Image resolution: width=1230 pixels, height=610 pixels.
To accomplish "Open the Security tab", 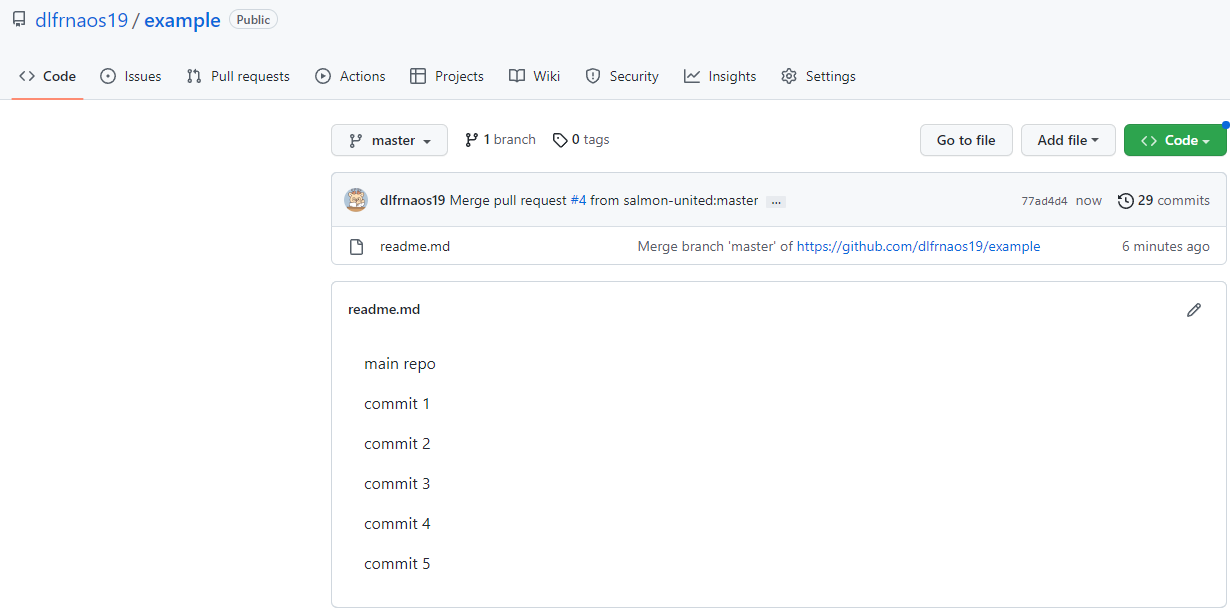I will click(622, 76).
